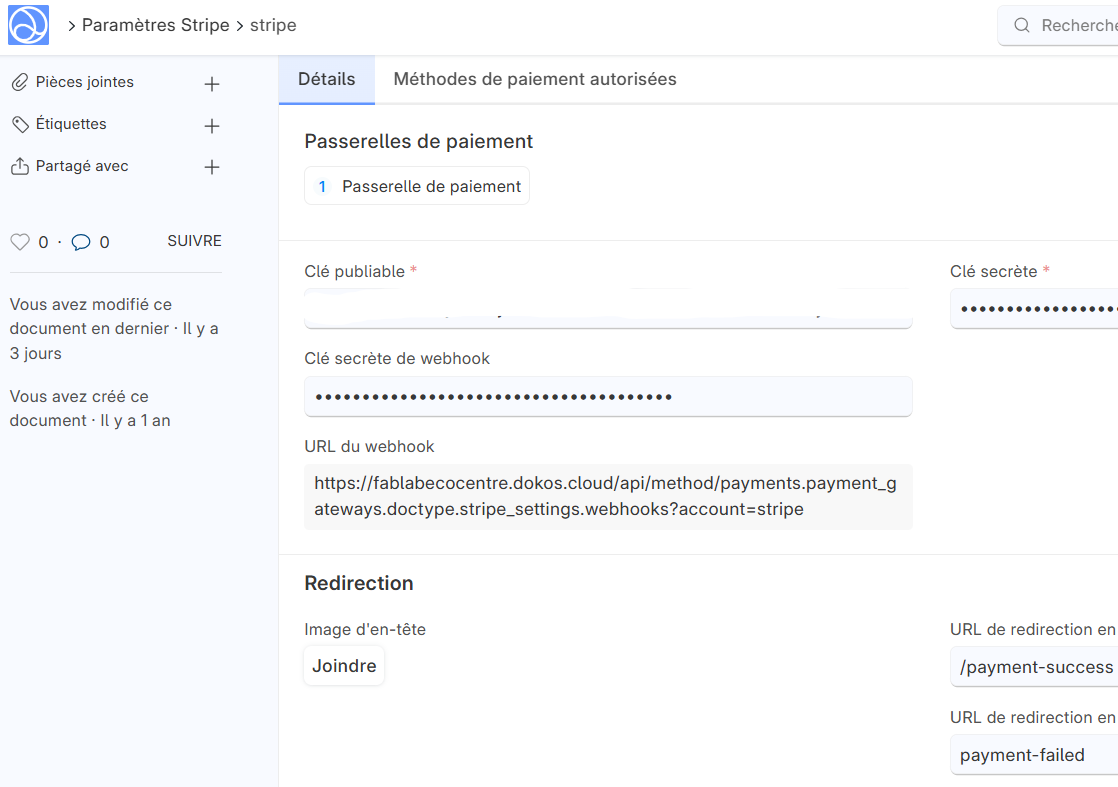This screenshot has height=787, width=1118.
Task: Click SUIVRE to follow the document
Action: tap(194, 241)
